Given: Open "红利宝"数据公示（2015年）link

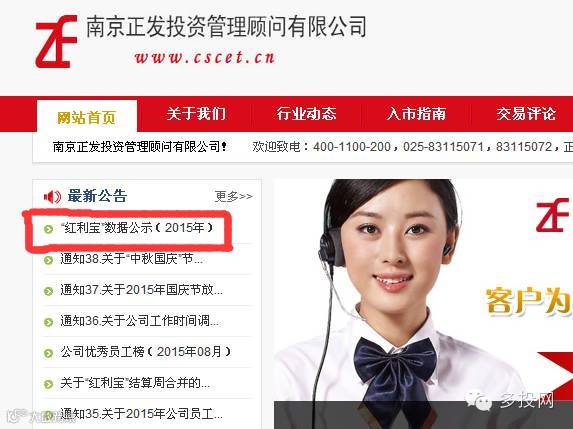Looking at the screenshot, I should (x=137, y=228).
